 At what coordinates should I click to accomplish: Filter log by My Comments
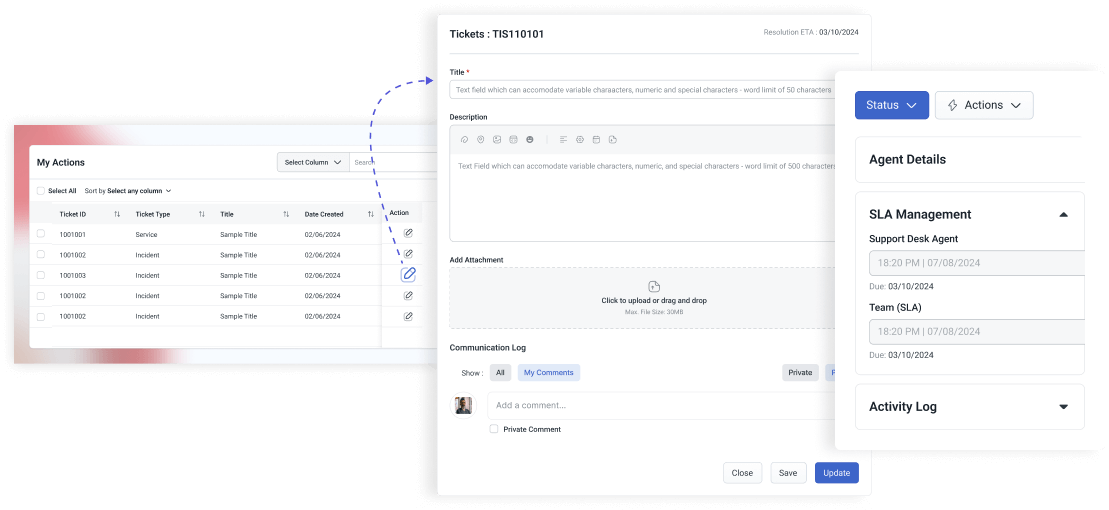click(548, 372)
